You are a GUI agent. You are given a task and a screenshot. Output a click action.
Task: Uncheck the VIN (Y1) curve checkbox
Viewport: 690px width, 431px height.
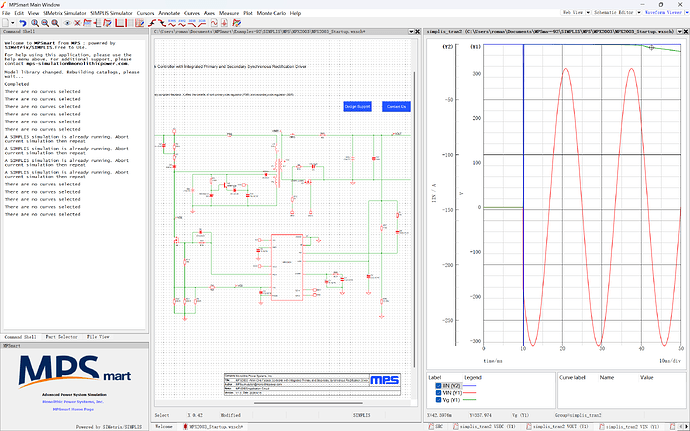[x=438, y=393]
